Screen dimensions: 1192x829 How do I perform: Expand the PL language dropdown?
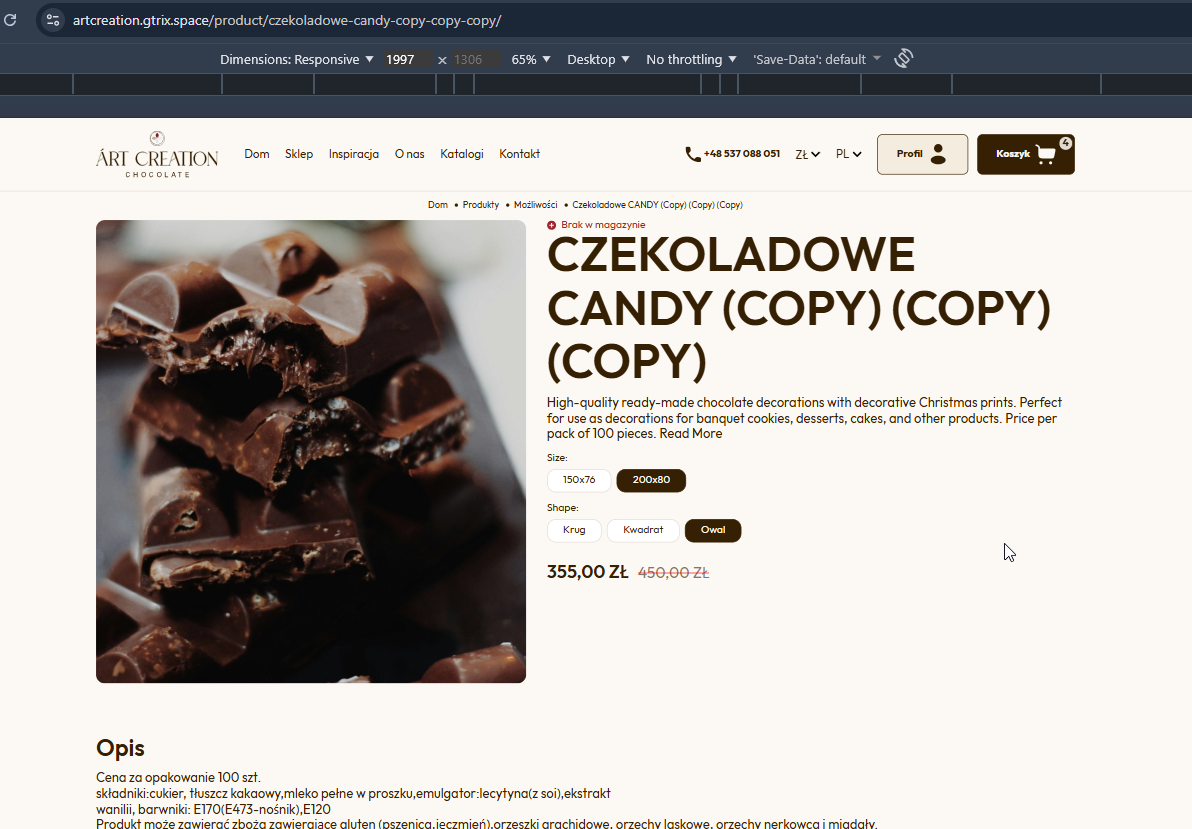point(848,154)
